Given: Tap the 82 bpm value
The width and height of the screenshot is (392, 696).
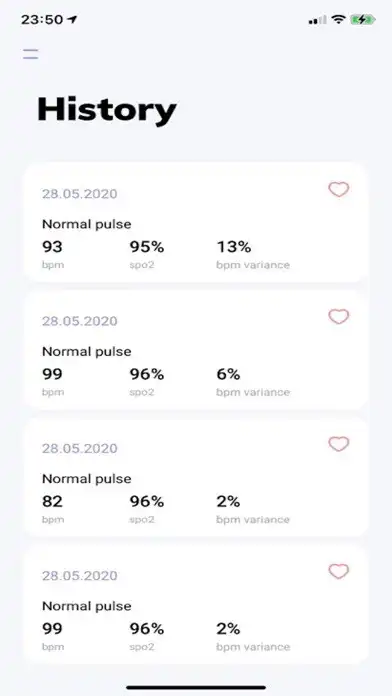Looking at the screenshot, I should pyautogui.click(x=52, y=502).
